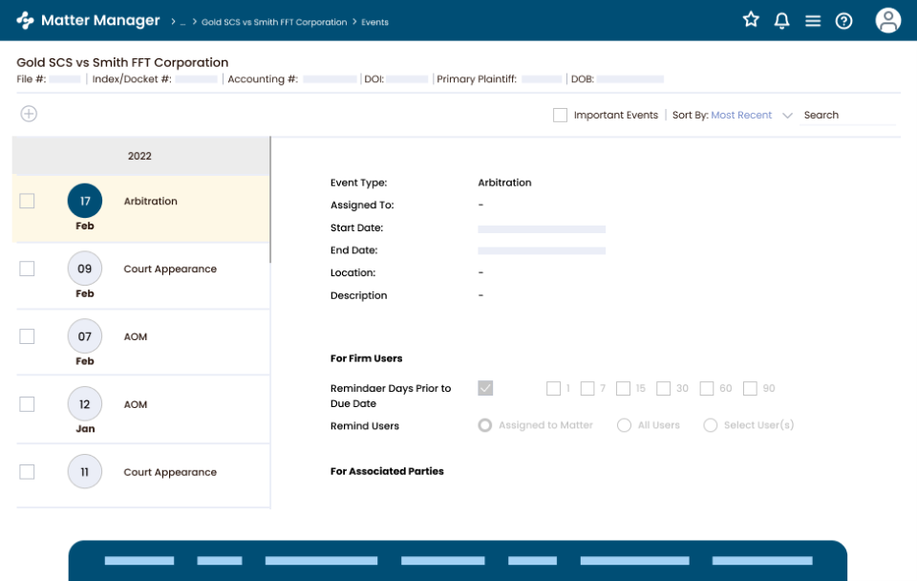Click the Sort By dropdown chevron
This screenshot has height=581, width=917.
coord(787,116)
